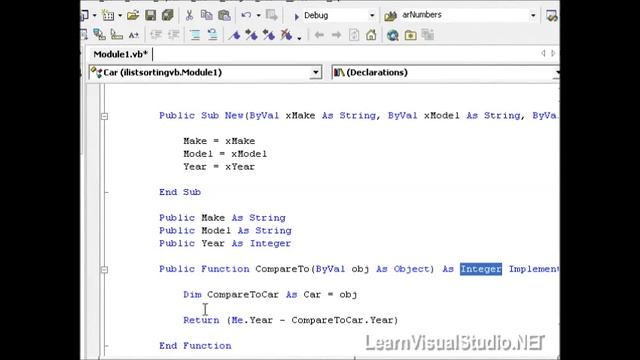The image size is (640, 360).
Task: Click the Complete Word A+ icon
Action: pos(133,36)
